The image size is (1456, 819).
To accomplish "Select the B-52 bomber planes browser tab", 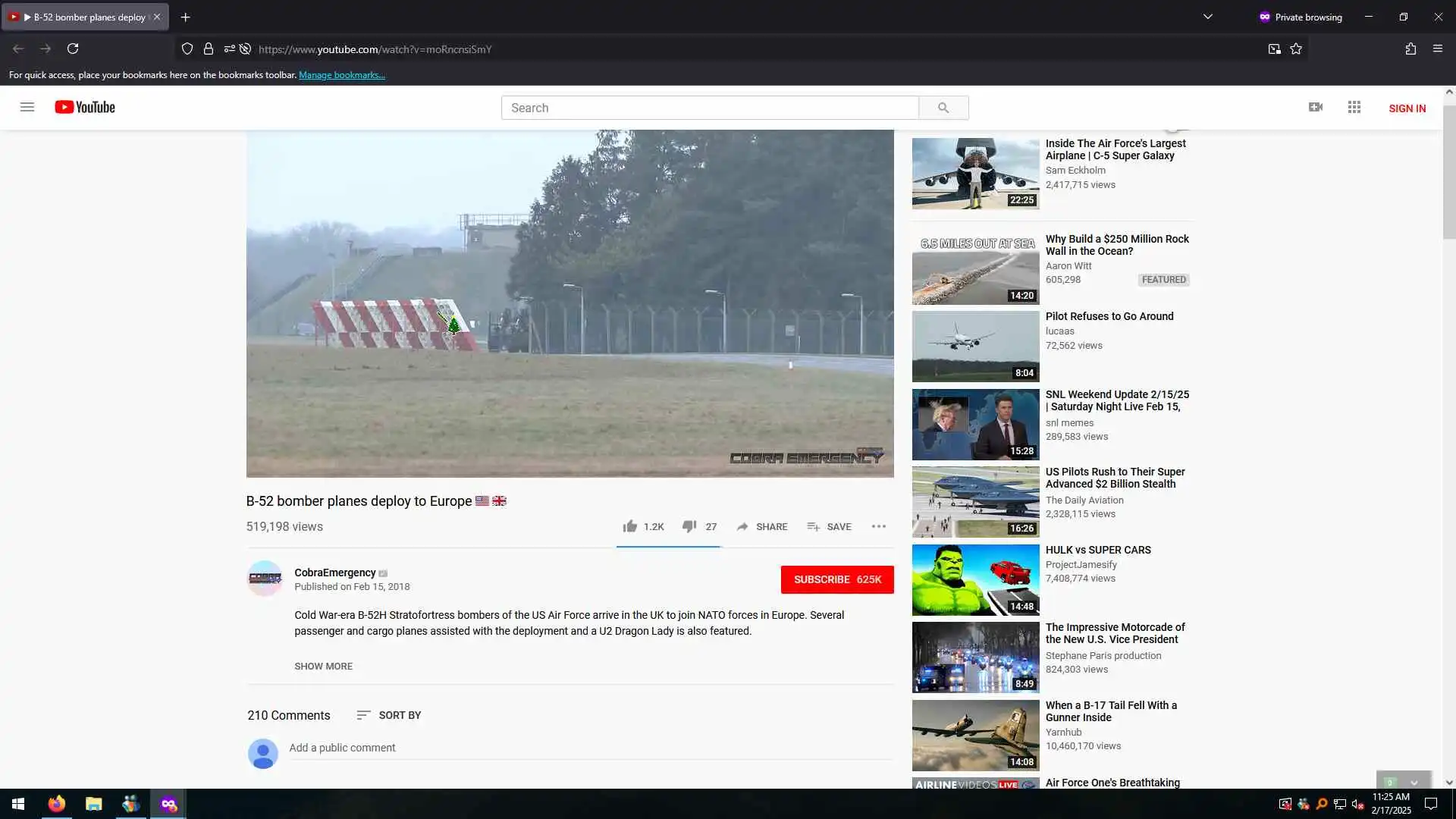I will tap(83, 17).
